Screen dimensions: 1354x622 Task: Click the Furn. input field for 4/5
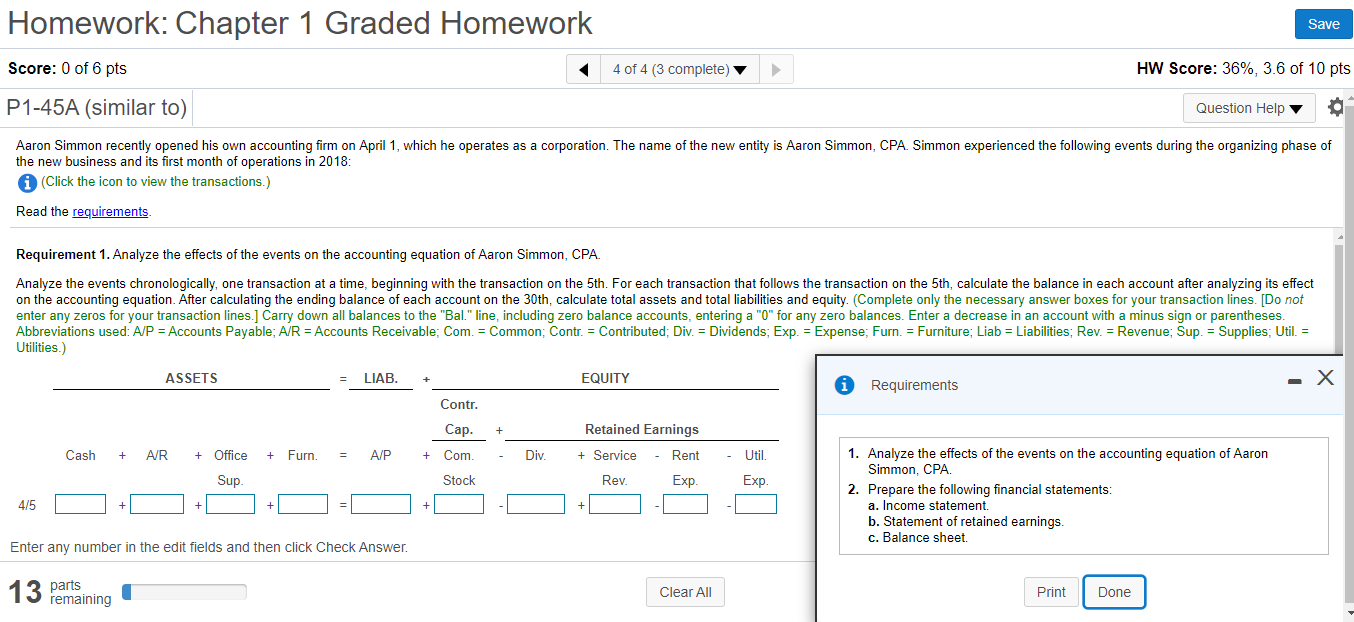[x=303, y=505]
